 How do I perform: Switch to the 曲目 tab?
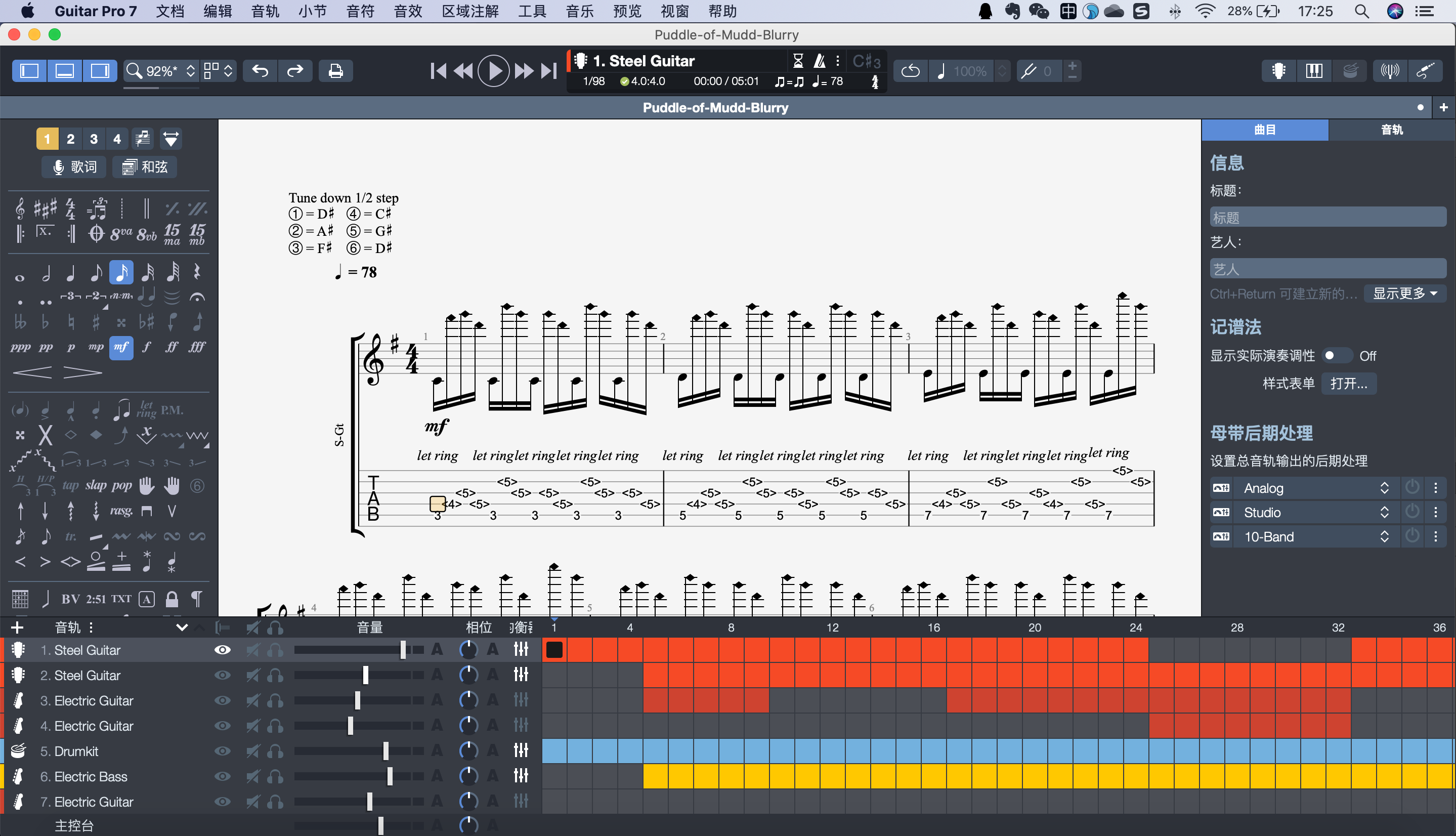tap(1265, 130)
